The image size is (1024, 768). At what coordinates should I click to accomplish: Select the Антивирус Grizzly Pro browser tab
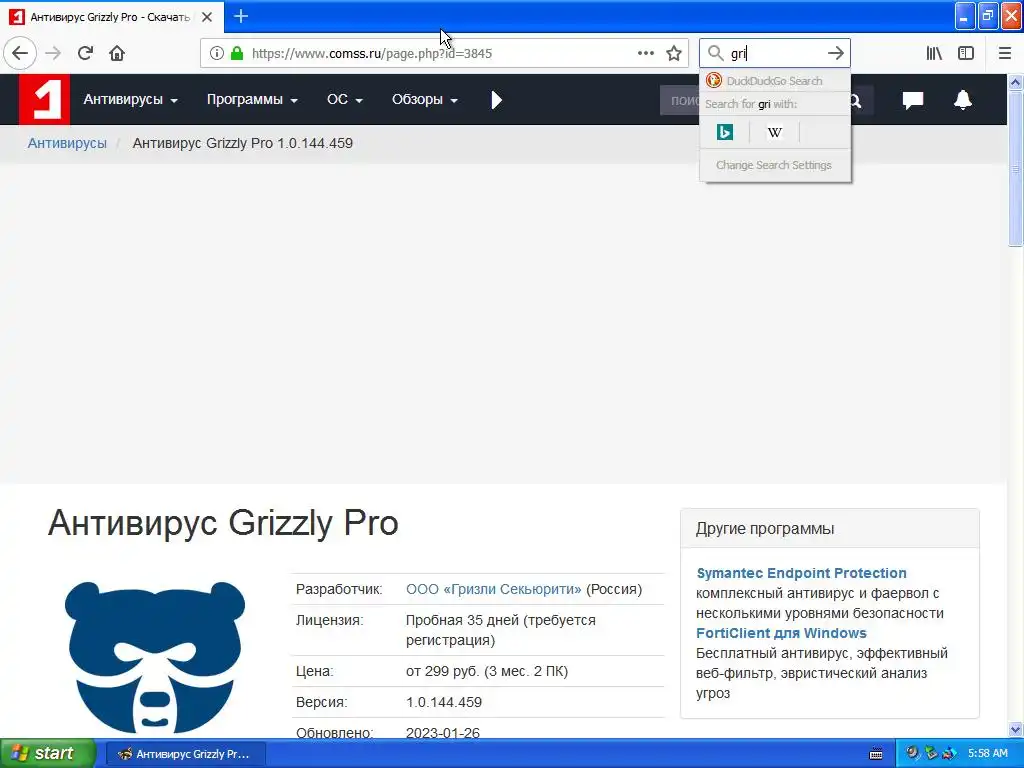pos(111,17)
